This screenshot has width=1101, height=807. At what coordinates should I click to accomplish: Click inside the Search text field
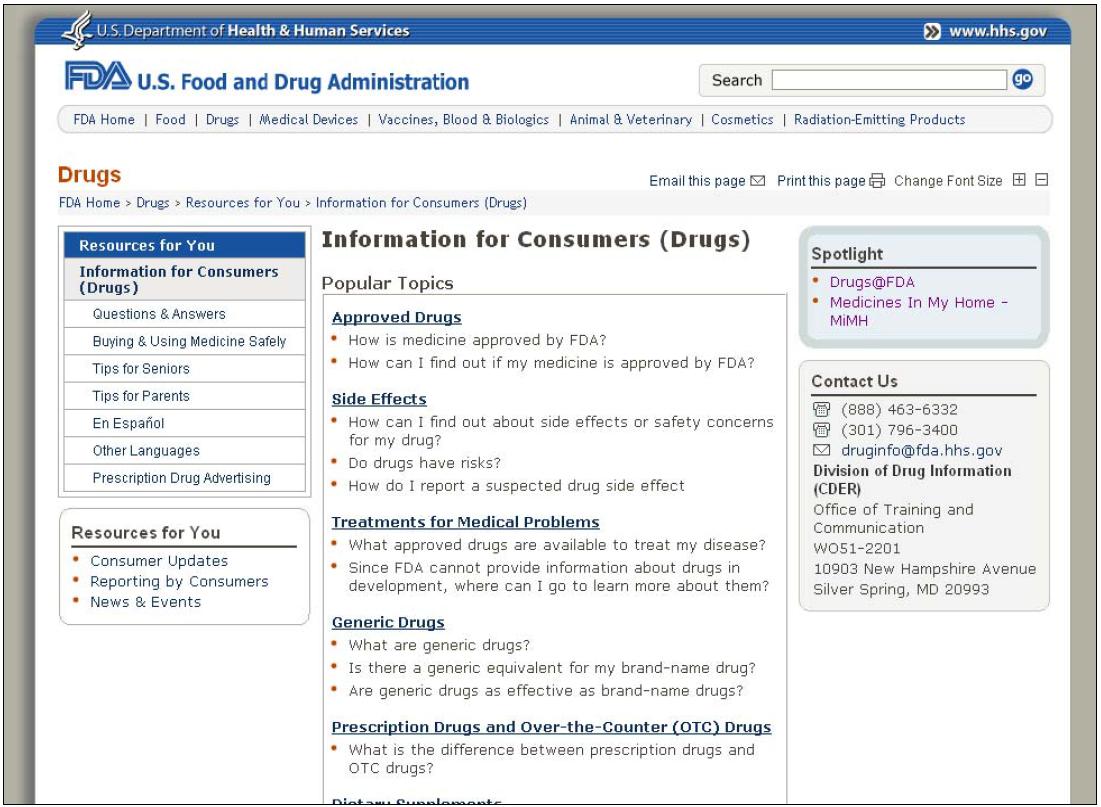(x=889, y=80)
